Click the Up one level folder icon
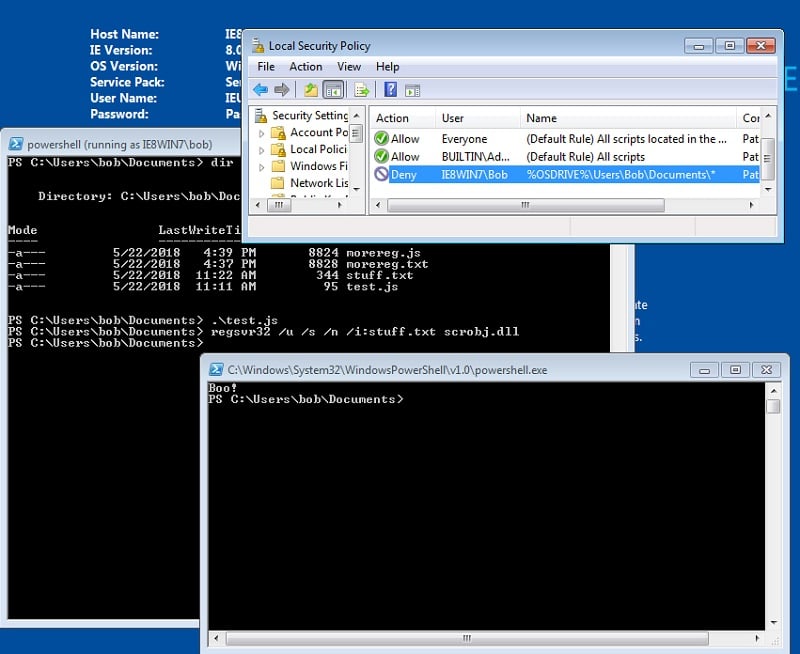The image size is (800, 654). [311, 90]
